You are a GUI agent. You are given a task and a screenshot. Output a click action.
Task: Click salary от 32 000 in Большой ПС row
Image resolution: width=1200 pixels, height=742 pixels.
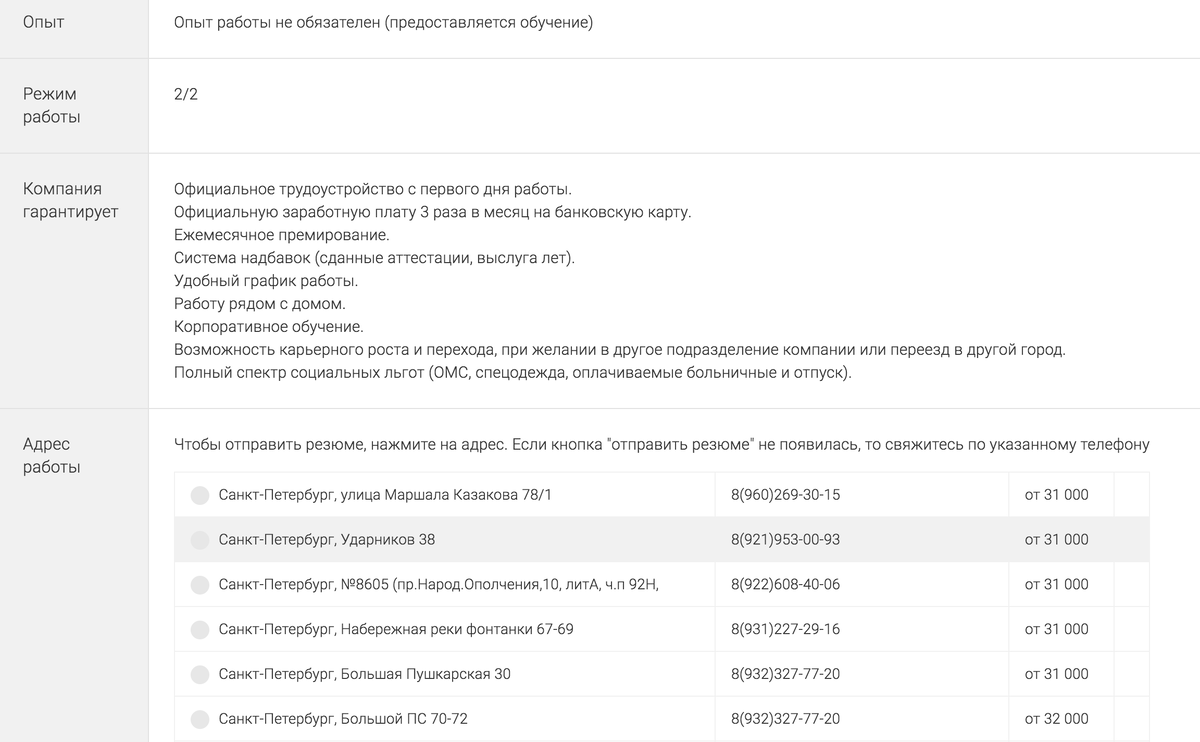tap(1056, 720)
